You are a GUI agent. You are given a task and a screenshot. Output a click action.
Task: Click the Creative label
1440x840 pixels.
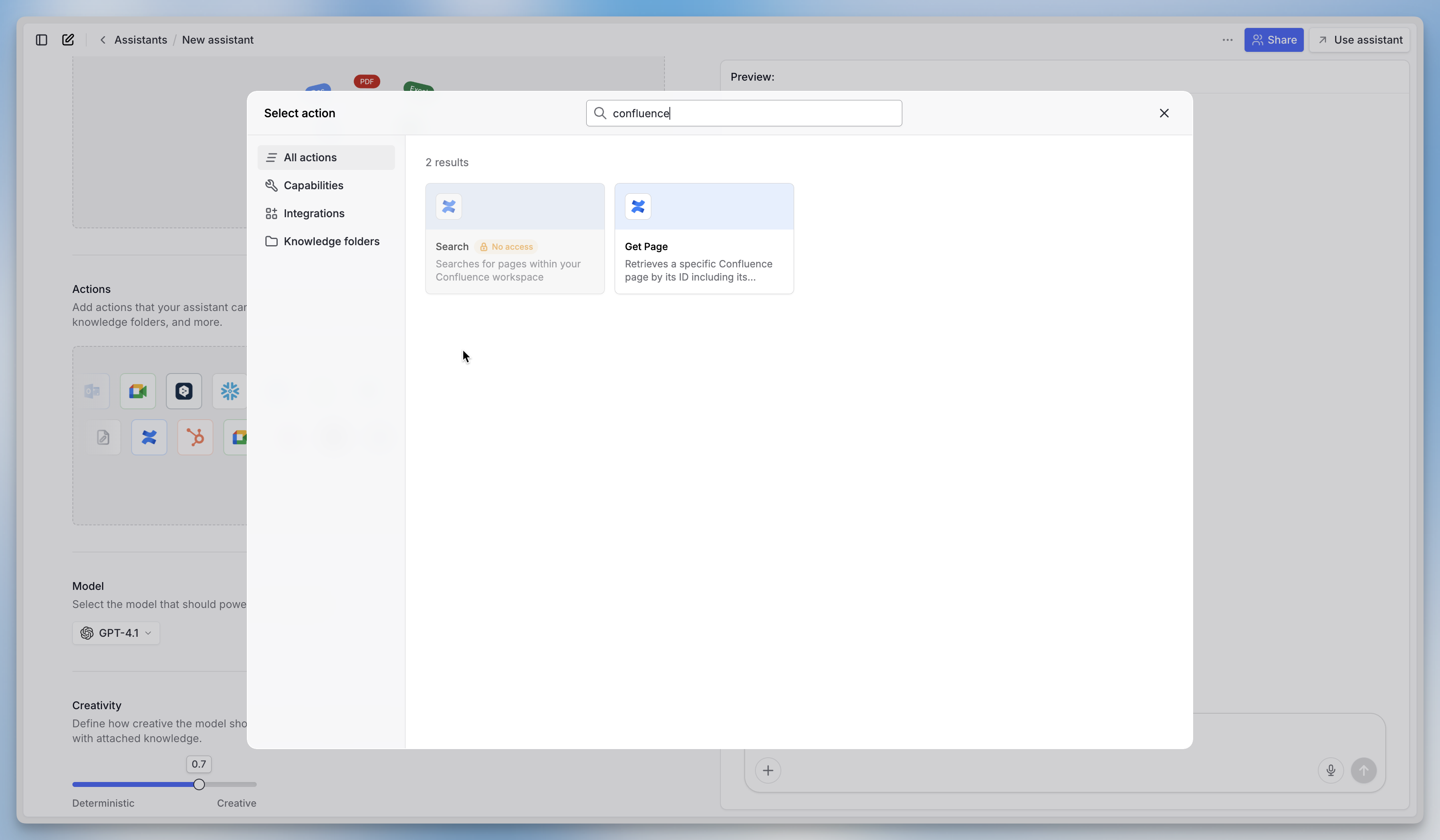237,803
